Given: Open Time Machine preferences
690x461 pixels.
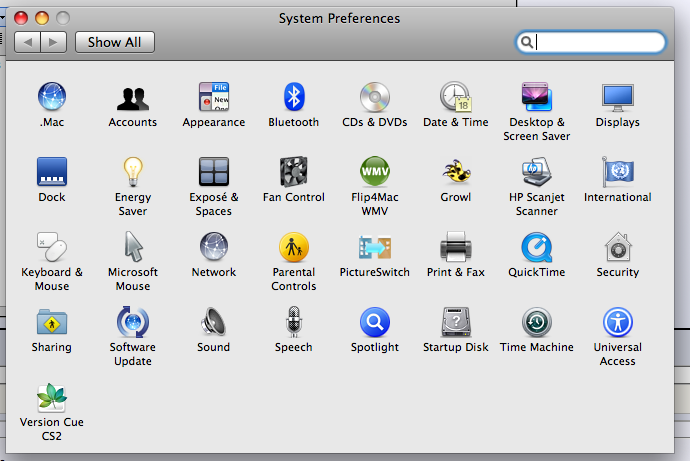Looking at the screenshot, I should (537, 323).
